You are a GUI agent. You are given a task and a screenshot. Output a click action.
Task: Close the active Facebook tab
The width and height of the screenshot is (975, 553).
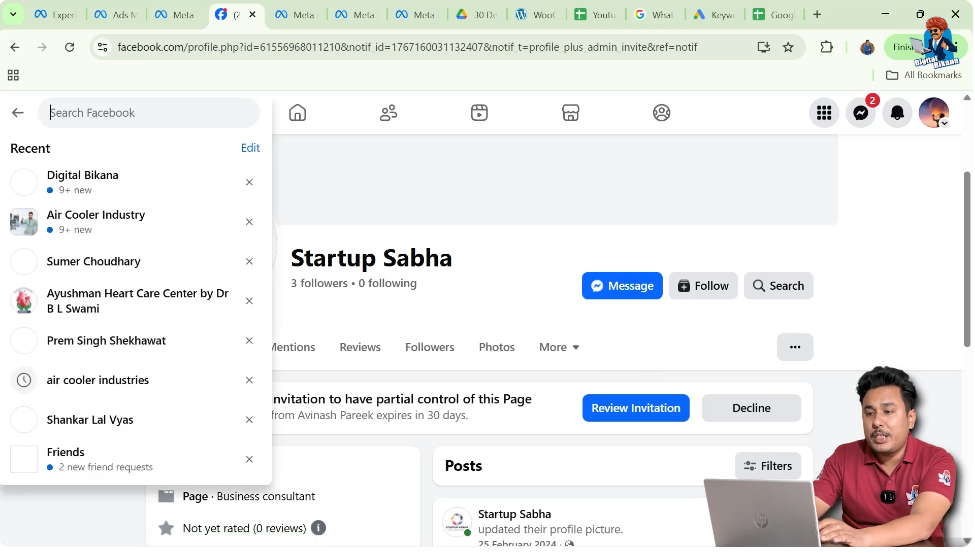coord(252,14)
